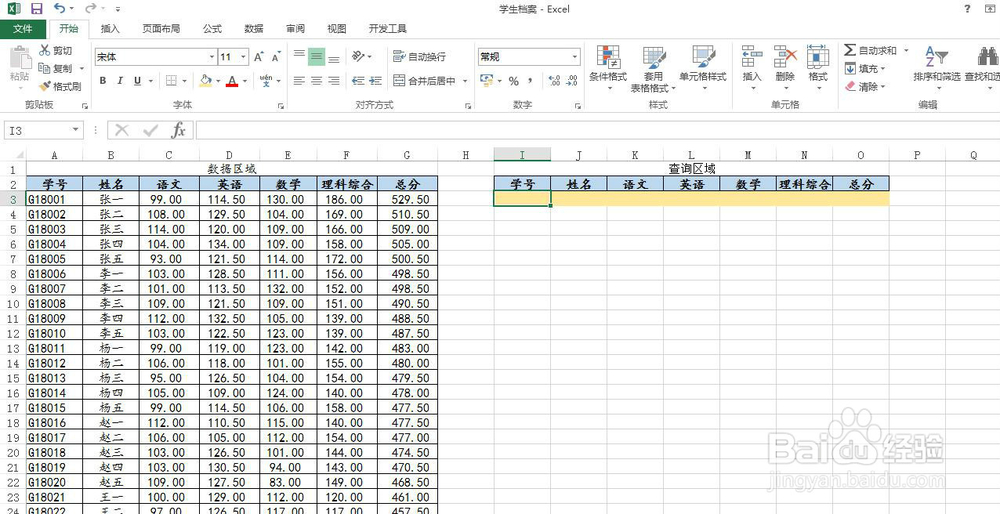Image resolution: width=1000 pixels, height=514 pixels.
Task: Click the Format cells (格式) icon
Action: click(818, 56)
